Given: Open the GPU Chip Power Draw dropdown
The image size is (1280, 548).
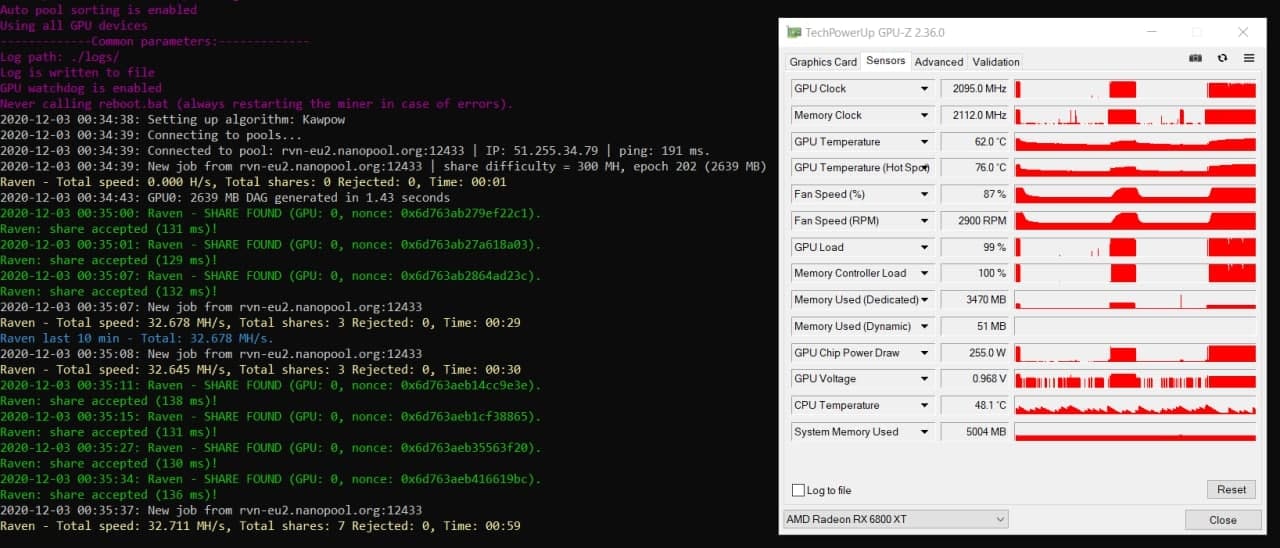Looking at the screenshot, I should [x=925, y=353].
